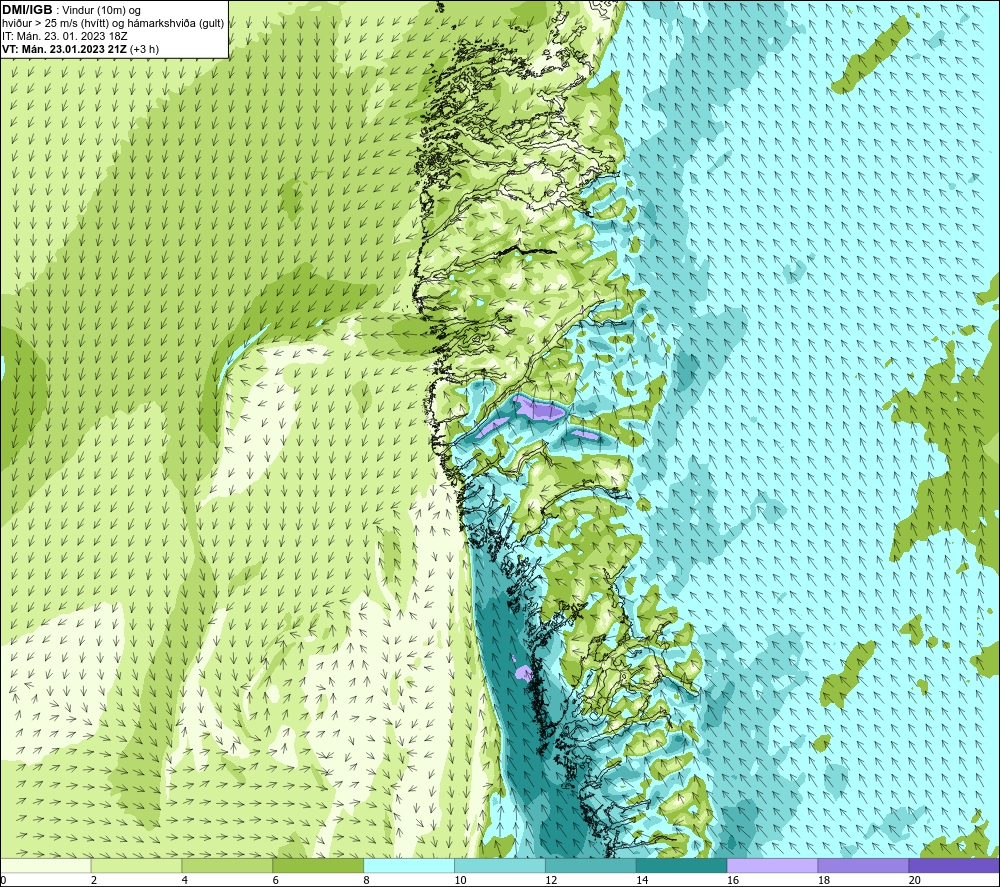Click the 14–16 m/s dark teal legend swatch
The width and height of the screenshot is (1000, 887).
pos(681,865)
